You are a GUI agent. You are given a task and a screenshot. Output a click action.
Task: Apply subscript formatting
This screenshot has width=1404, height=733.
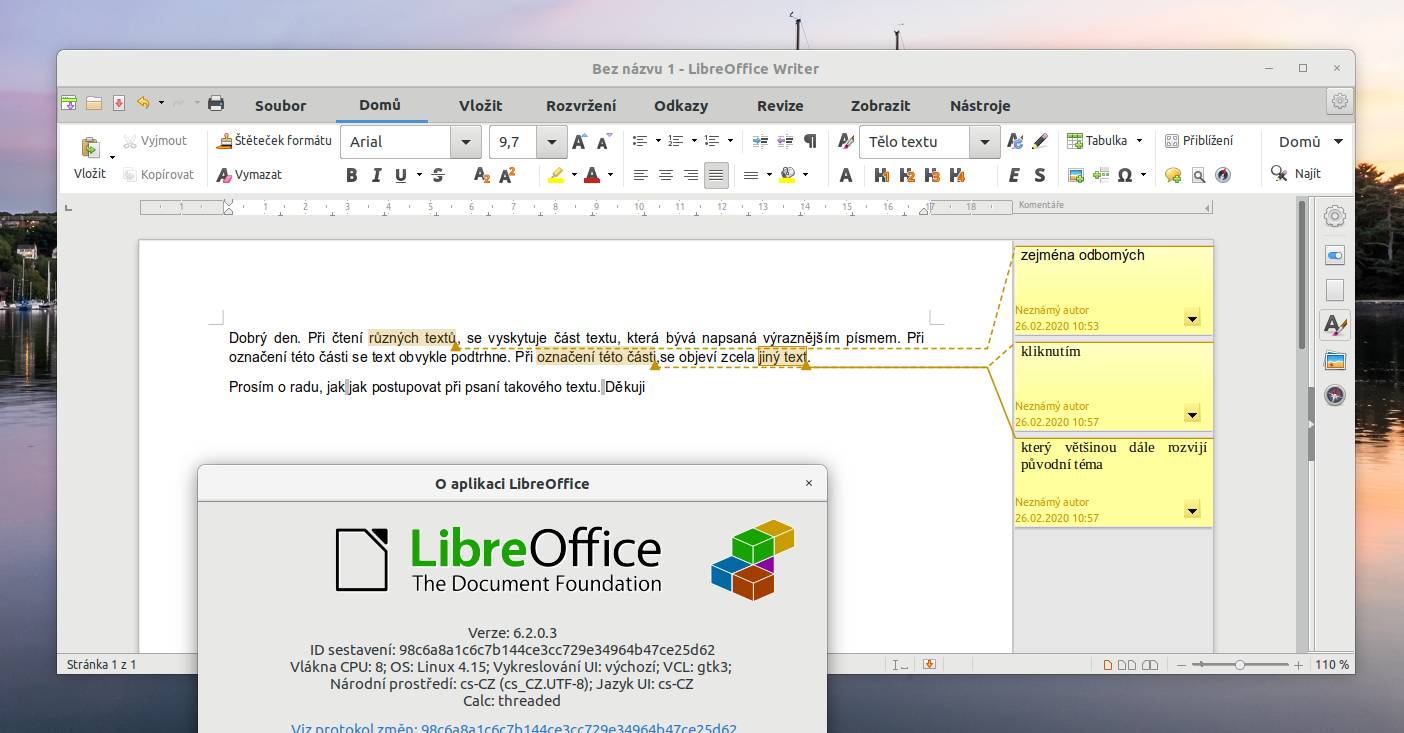482,175
